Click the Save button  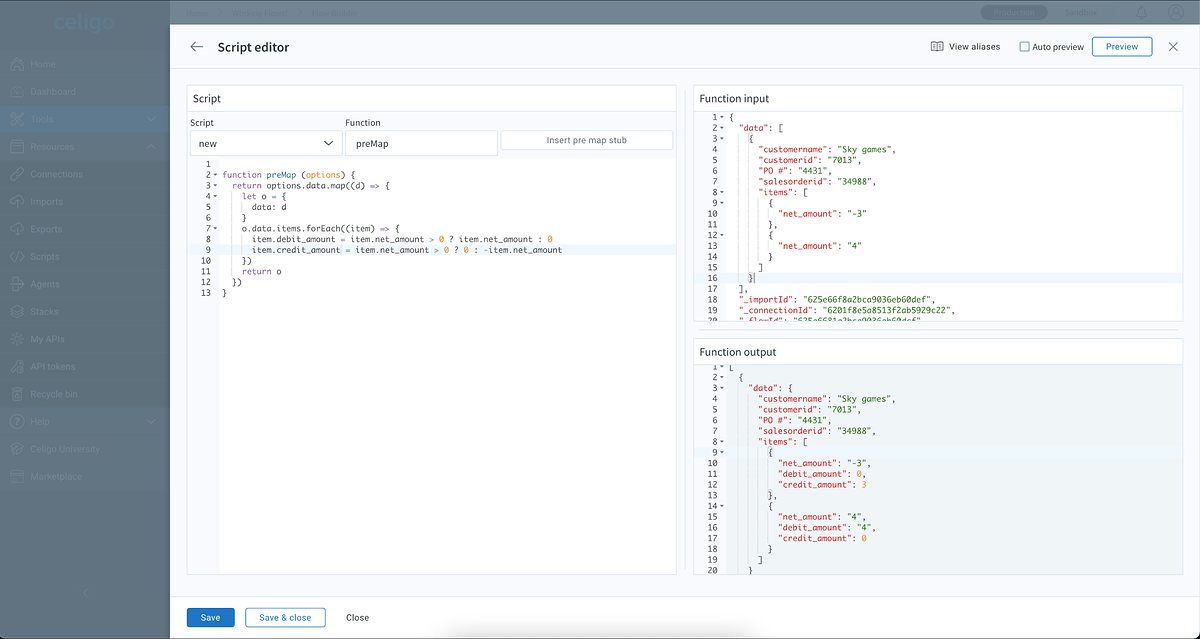[210, 617]
